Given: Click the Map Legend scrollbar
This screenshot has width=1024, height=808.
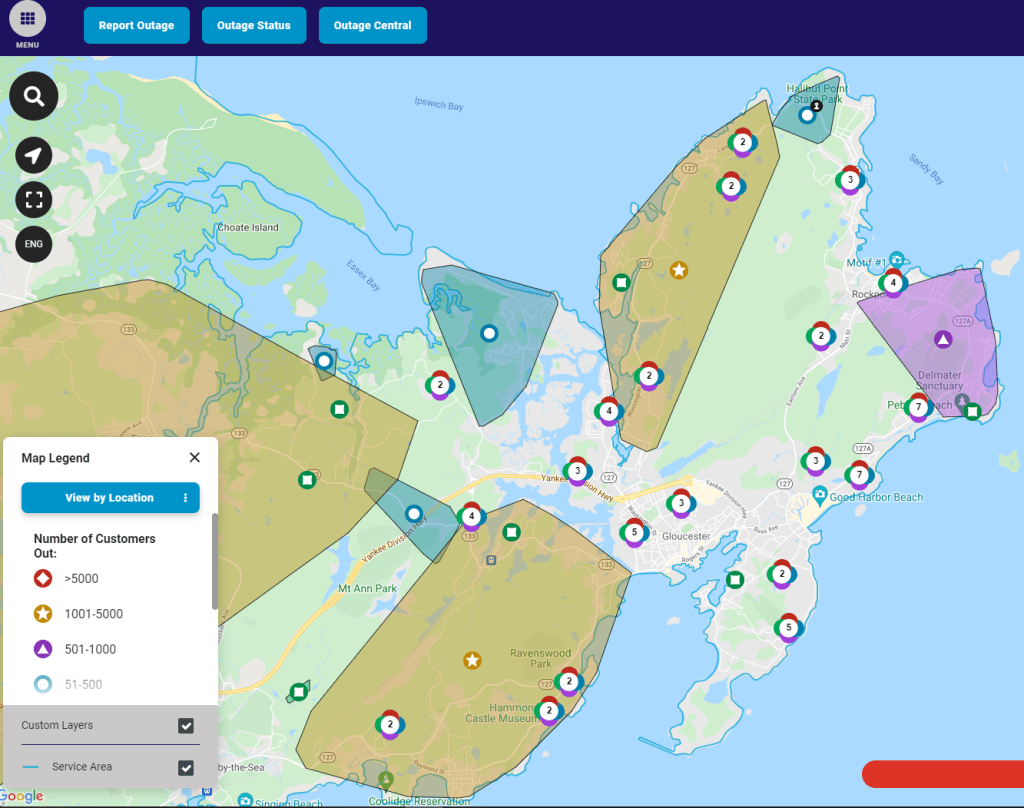Looking at the screenshot, I should (x=214, y=560).
